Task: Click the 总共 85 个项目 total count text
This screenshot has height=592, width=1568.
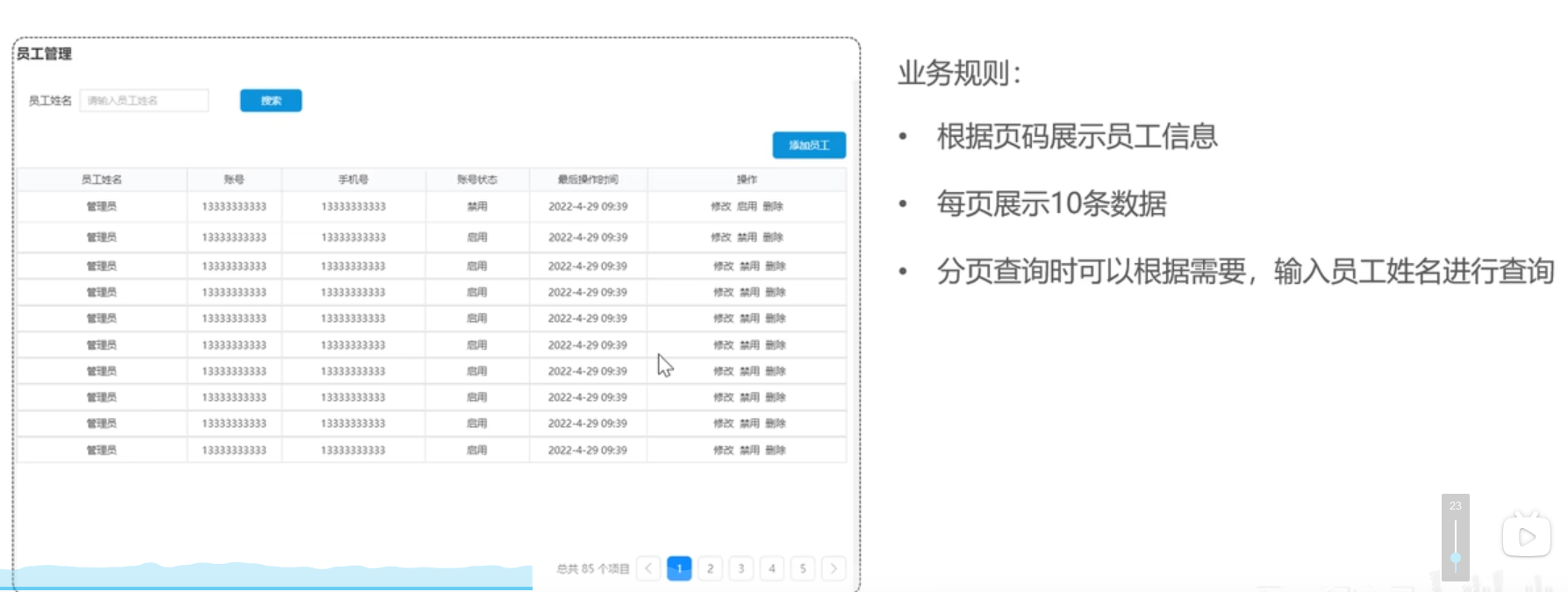Action: [x=593, y=569]
